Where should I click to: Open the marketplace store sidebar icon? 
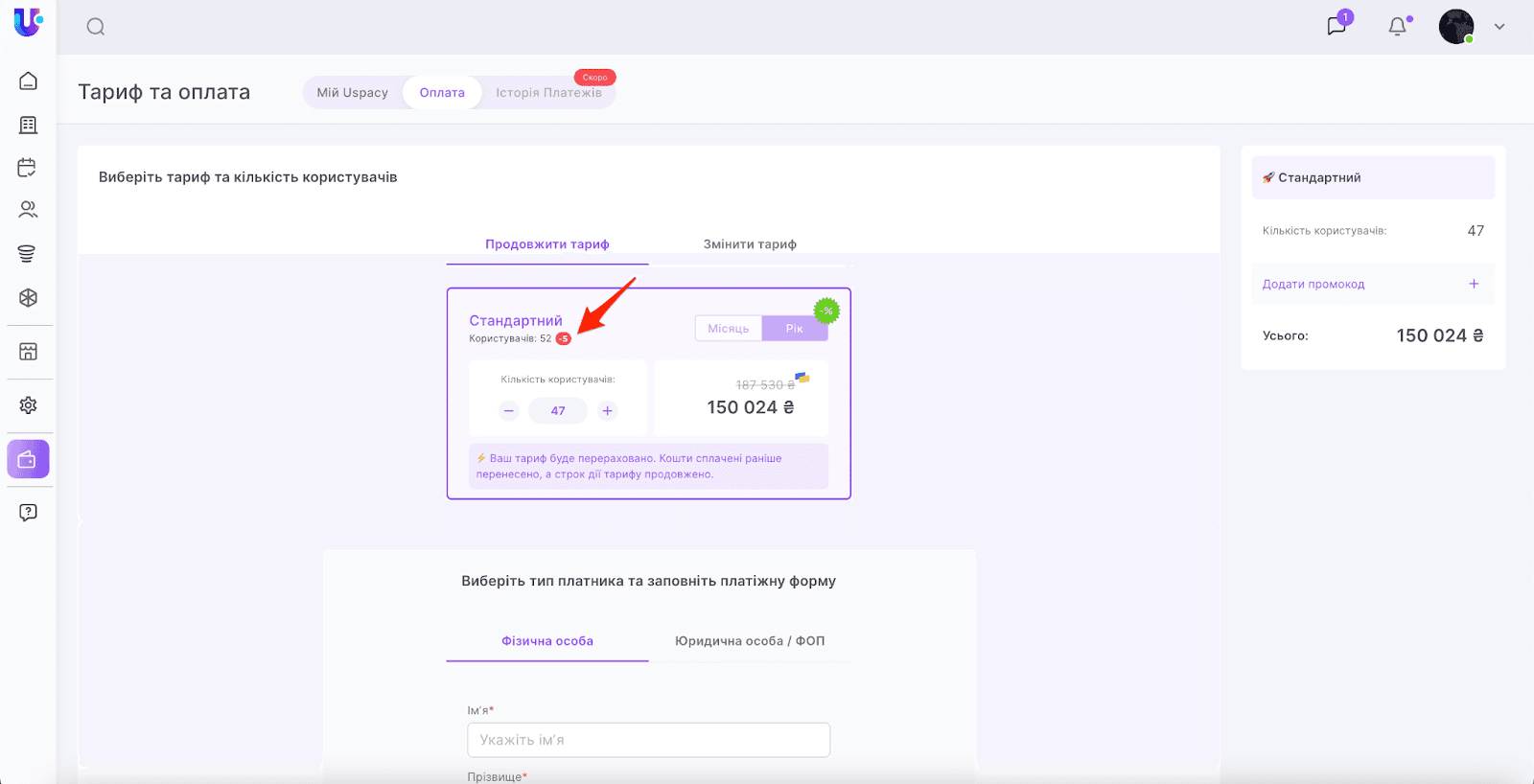click(28, 352)
